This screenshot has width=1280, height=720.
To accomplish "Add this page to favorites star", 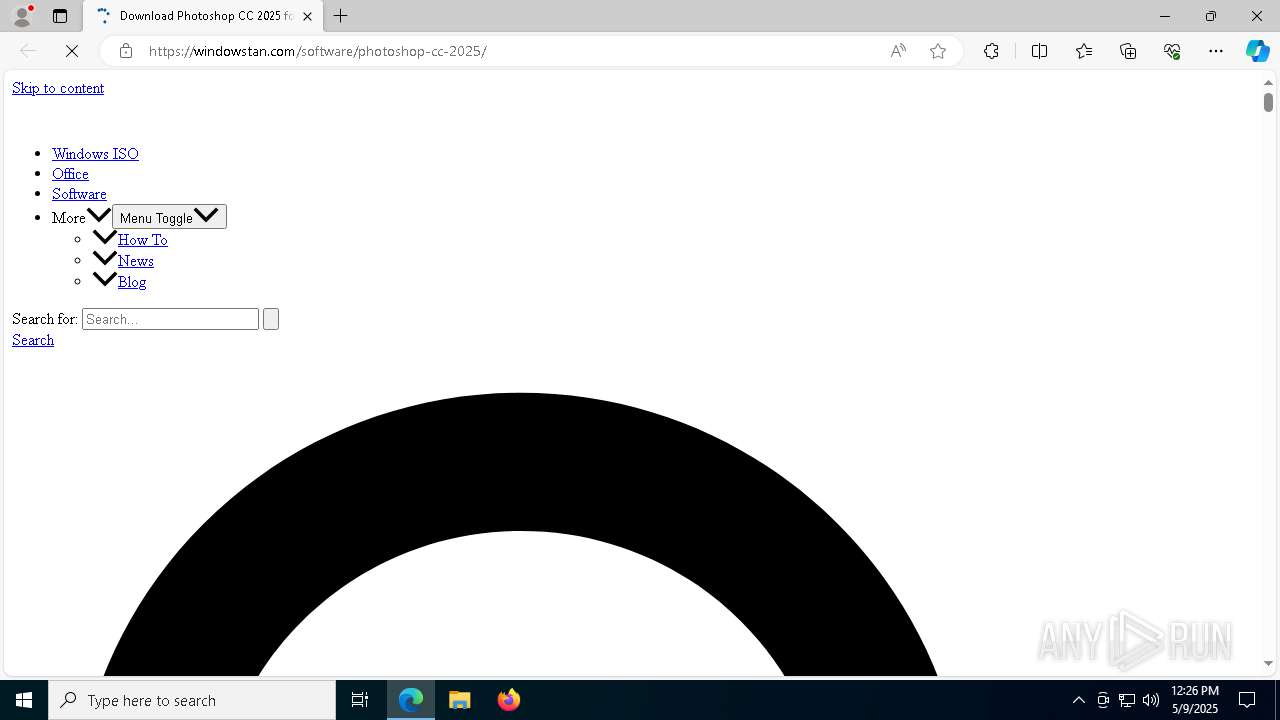I will pos(938,51).
